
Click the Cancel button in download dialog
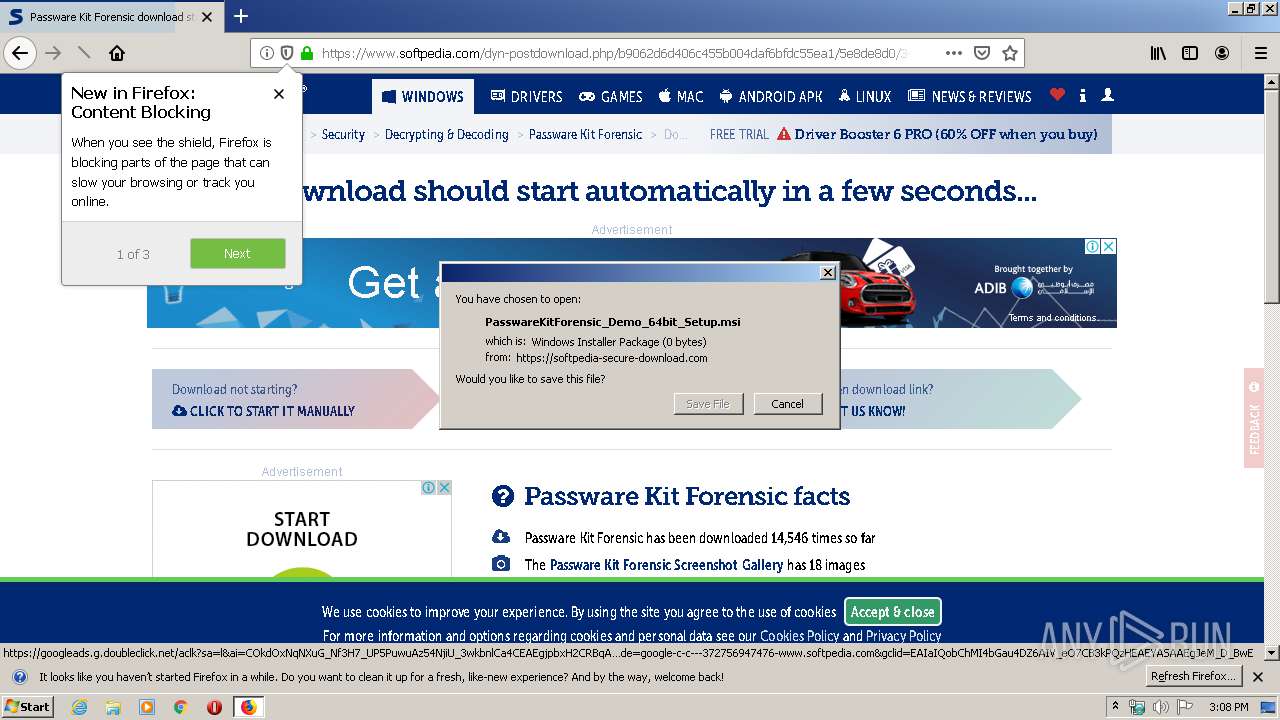[788, 404]
